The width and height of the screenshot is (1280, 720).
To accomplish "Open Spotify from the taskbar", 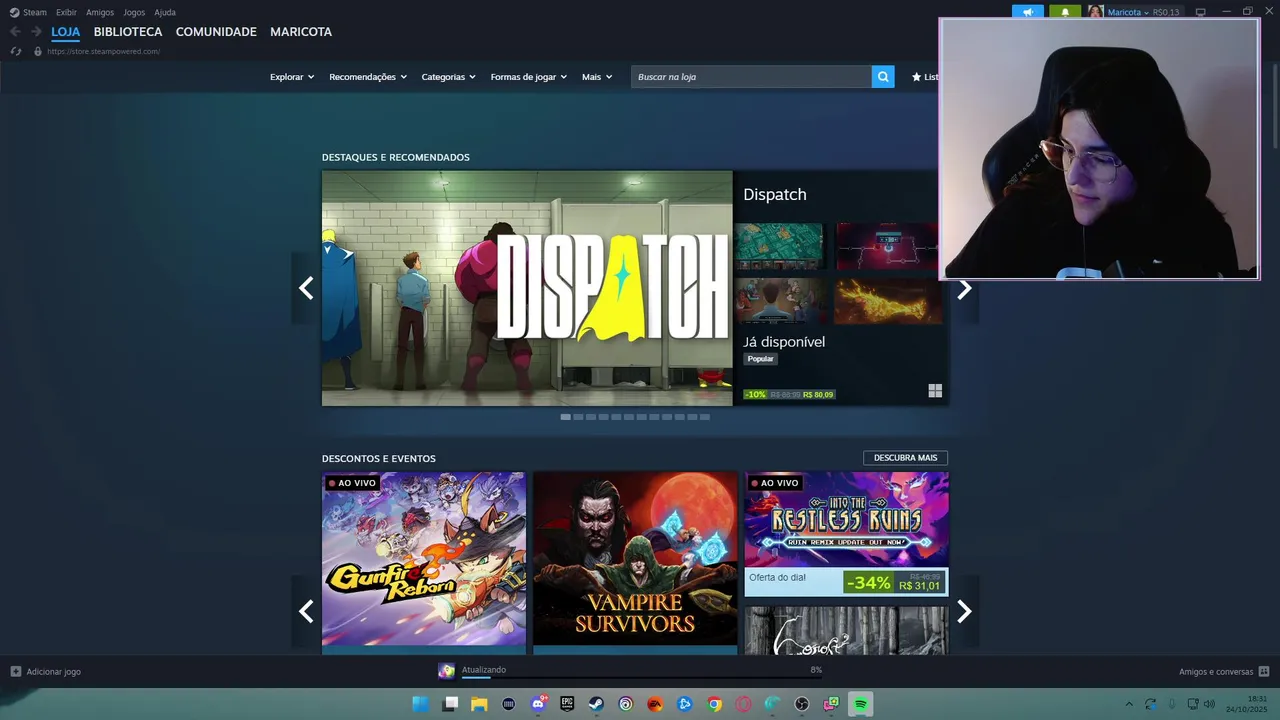I will [x=860, y=704].
